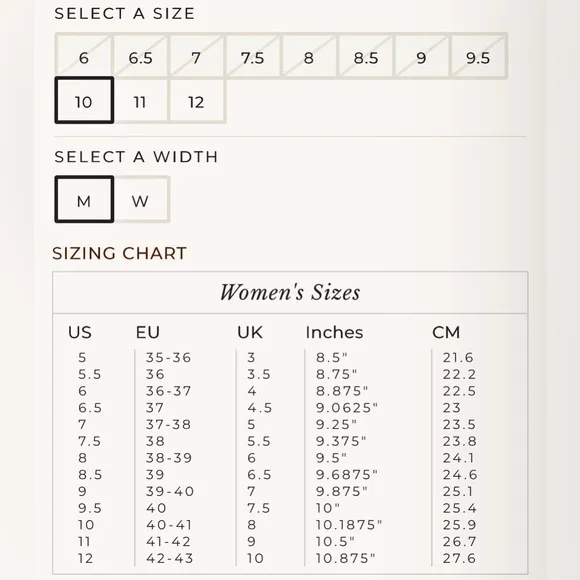Click the EU column header
580x580 pixels.
pos(148,332)
